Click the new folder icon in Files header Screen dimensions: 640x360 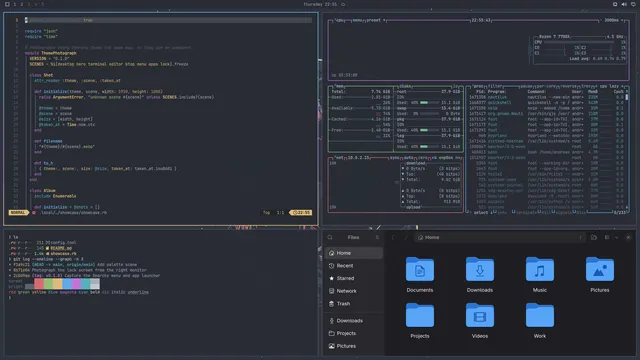(594, 238)
